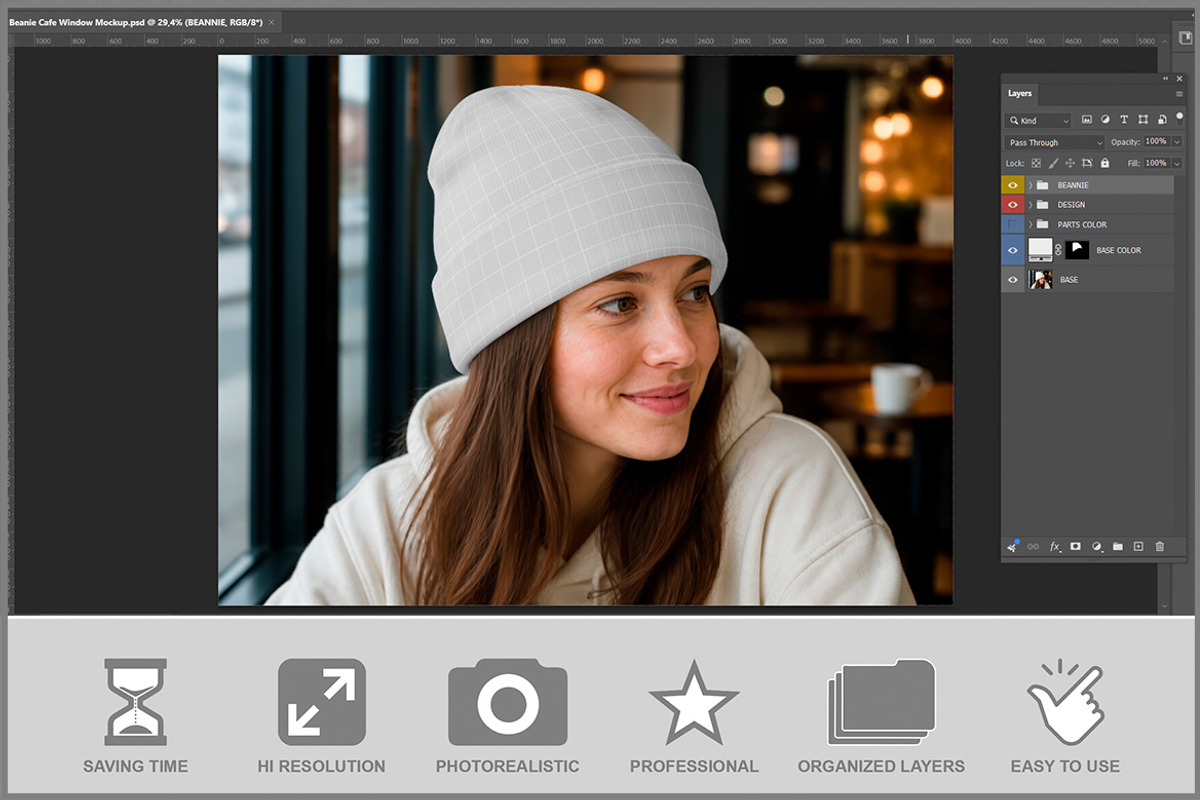Open the Layers panel menu icon

[1179, 93]
